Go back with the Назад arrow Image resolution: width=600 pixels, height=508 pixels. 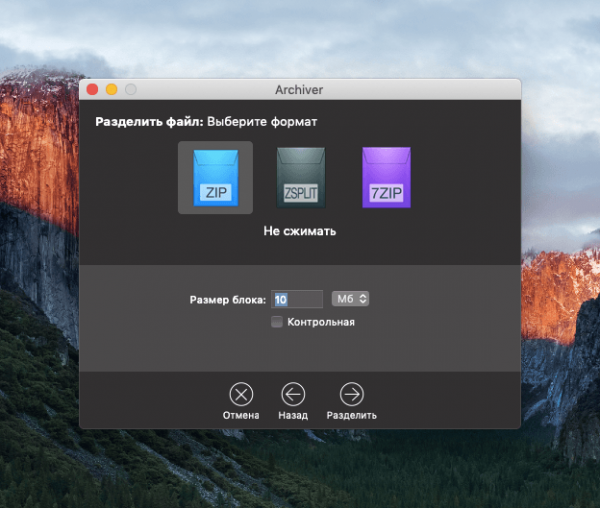(293, 394)
